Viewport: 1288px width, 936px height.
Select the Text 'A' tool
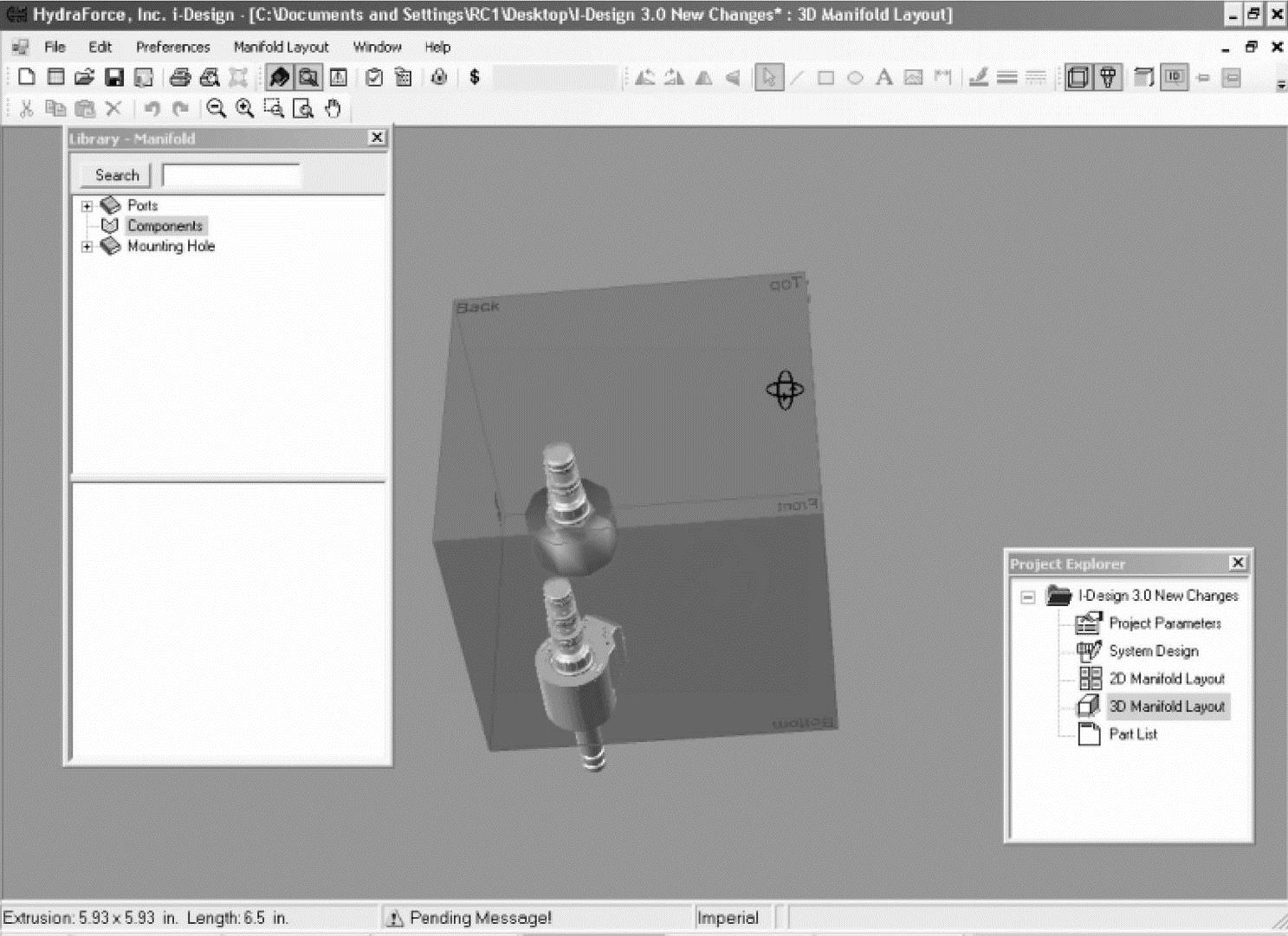coord(883,77)
